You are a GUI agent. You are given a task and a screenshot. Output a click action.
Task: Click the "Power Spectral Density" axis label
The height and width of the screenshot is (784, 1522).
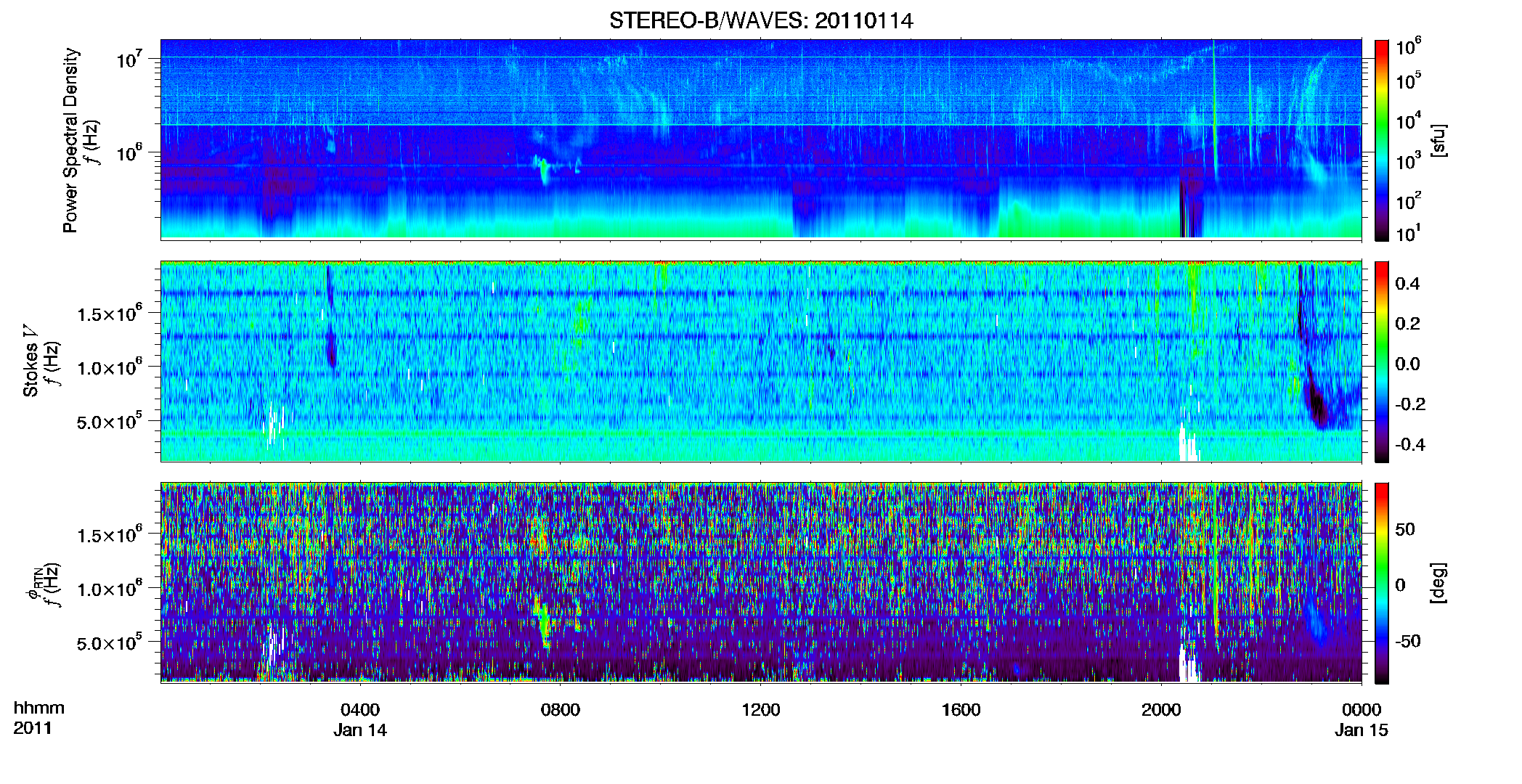pos(70,140)
